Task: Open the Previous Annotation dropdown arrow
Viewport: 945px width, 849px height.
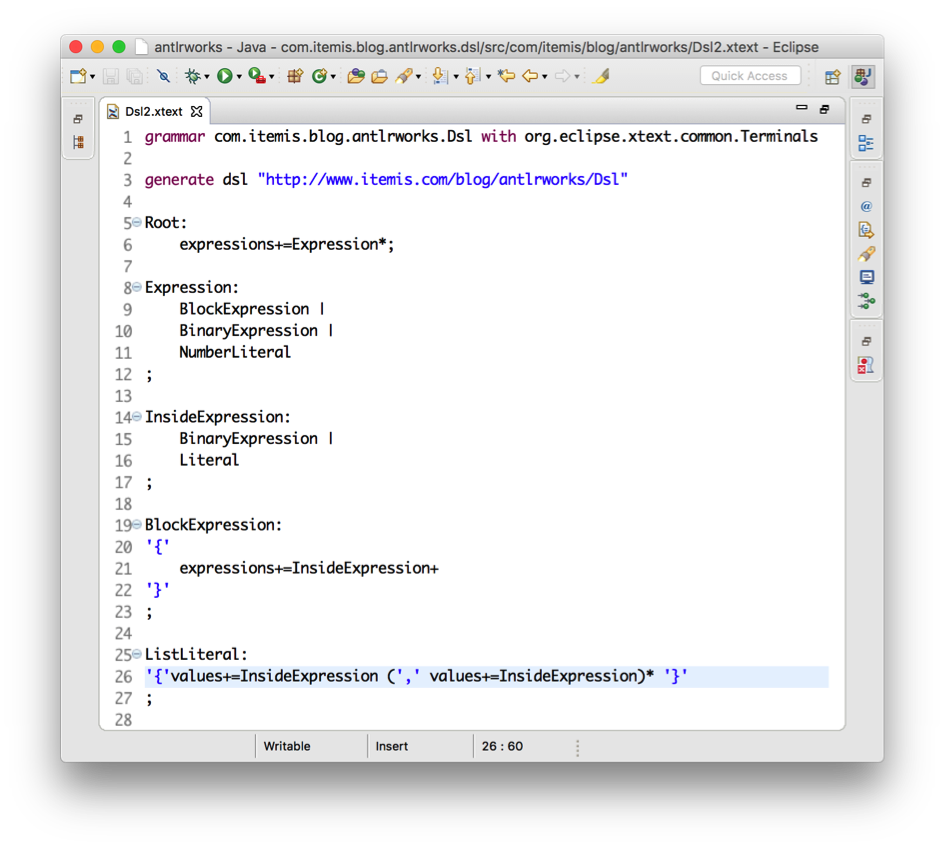Action: pos(488,77)
